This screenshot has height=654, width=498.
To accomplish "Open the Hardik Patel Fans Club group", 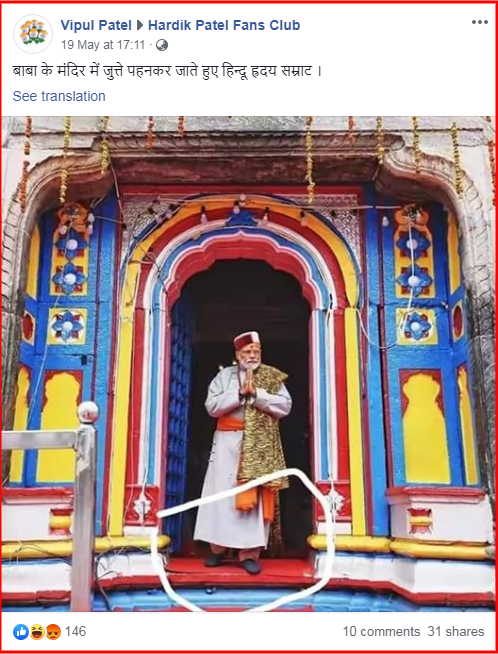I will pos(224,25).
